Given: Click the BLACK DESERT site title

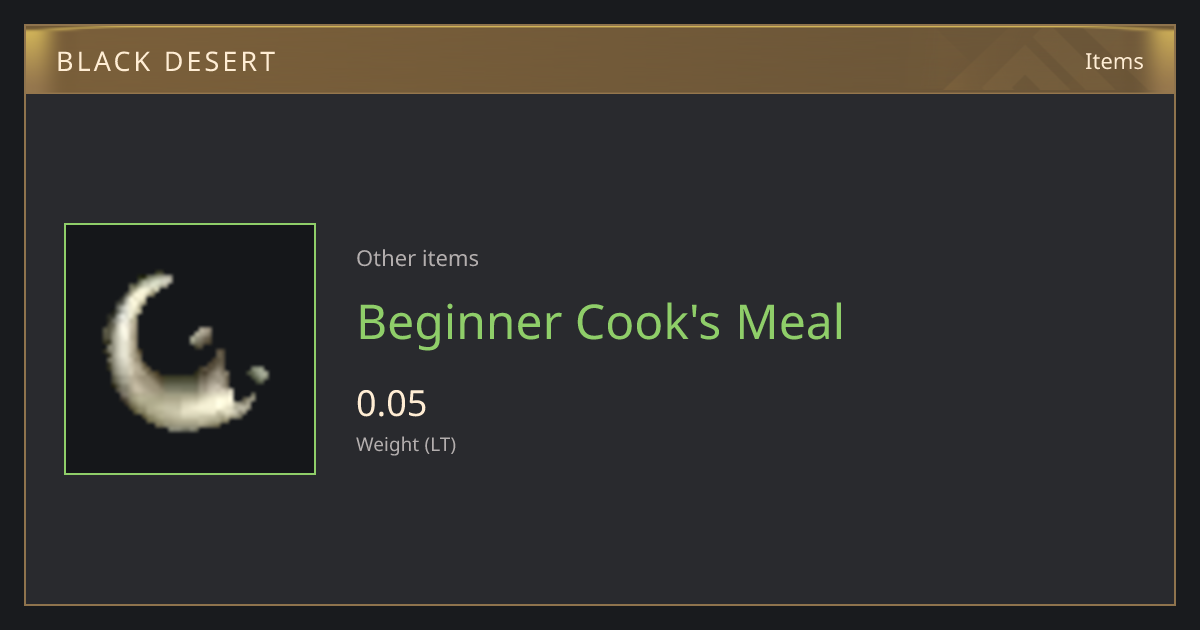Looking at the screenshot, I should (x=166, y=62).
